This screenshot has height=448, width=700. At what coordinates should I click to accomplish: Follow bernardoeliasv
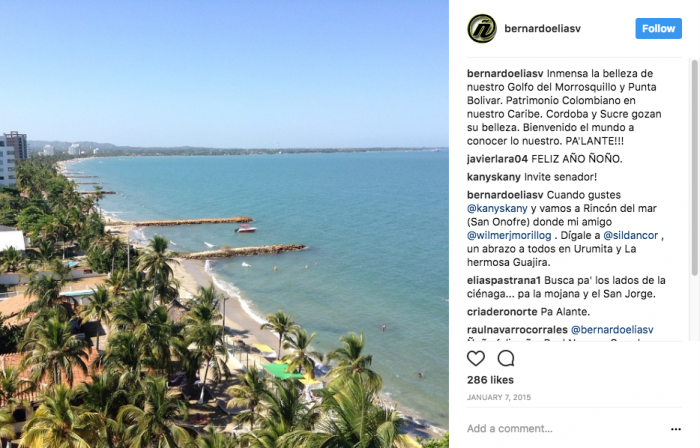pos(658,29)
